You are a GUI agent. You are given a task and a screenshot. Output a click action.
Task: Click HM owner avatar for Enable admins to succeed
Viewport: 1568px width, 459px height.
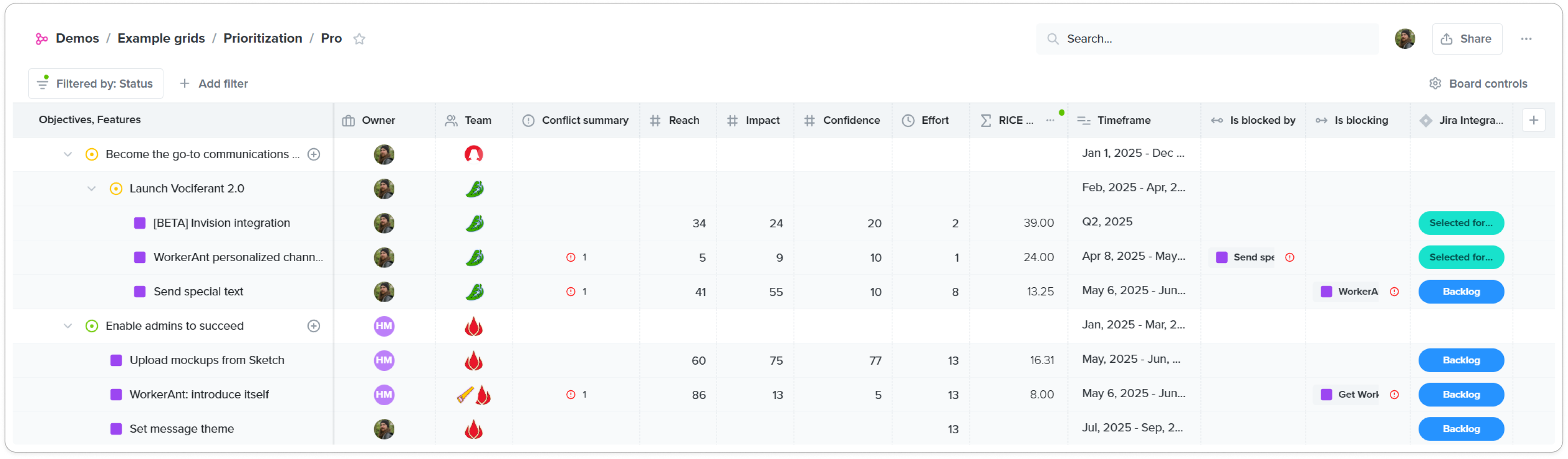384,326
